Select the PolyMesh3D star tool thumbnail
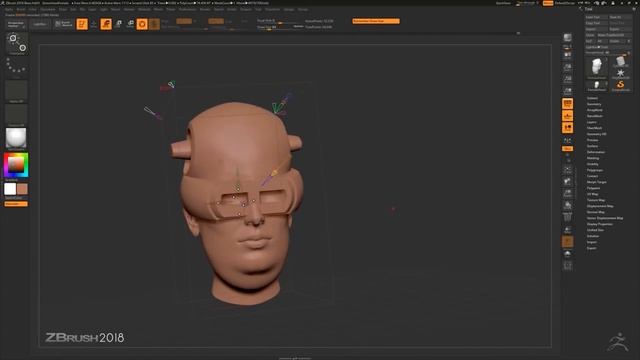 click(x=620, y=73)
